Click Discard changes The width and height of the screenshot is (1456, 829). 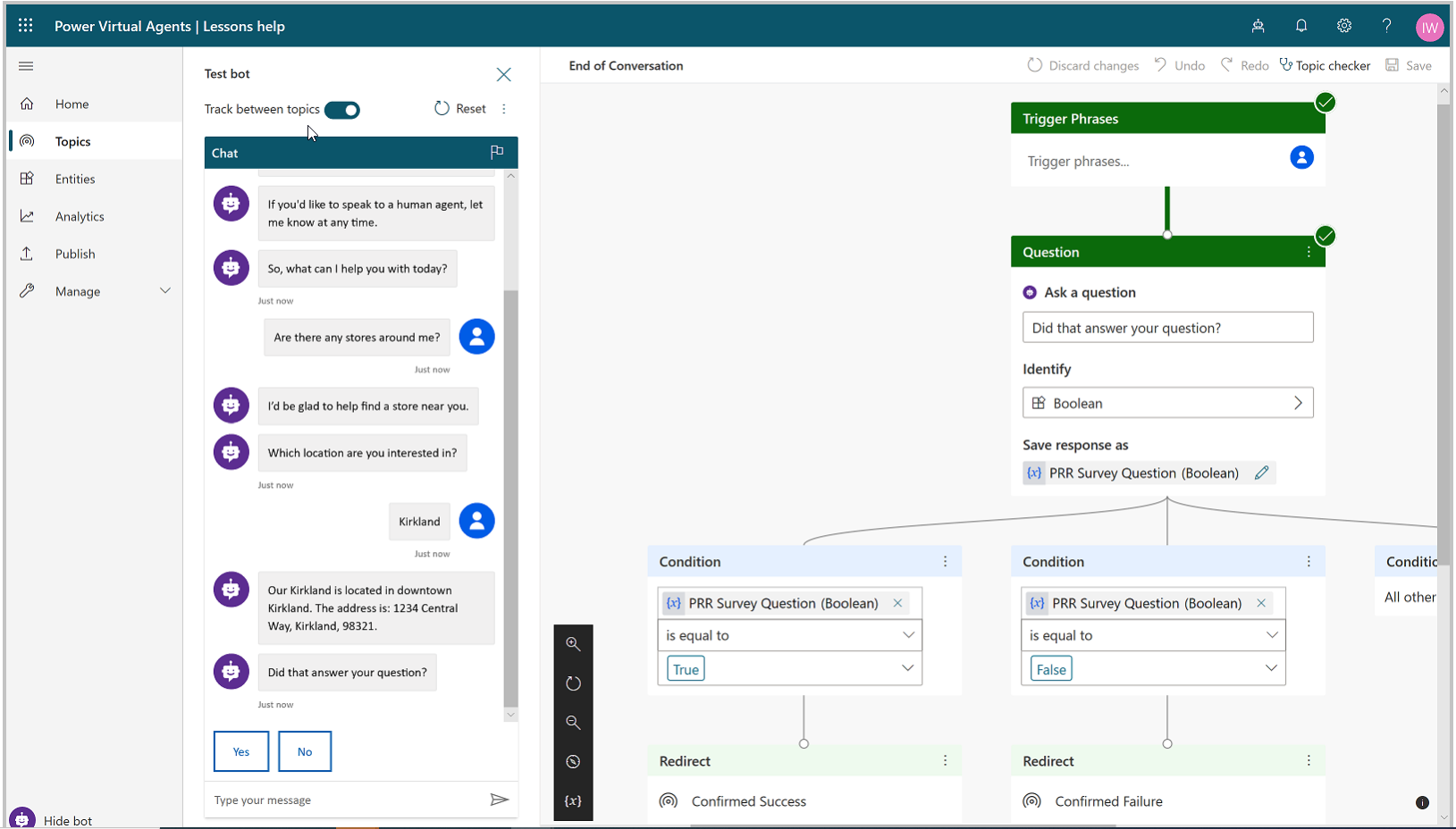click(1083, 65)
